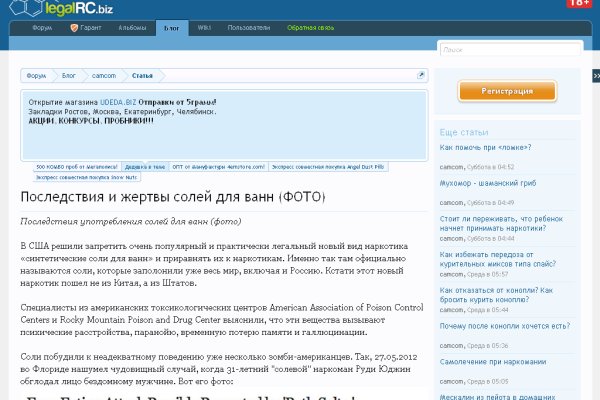Click the popup icon in breadcrumb bar
The height and width of the screenshot is (400, 600).
point(421,75)
